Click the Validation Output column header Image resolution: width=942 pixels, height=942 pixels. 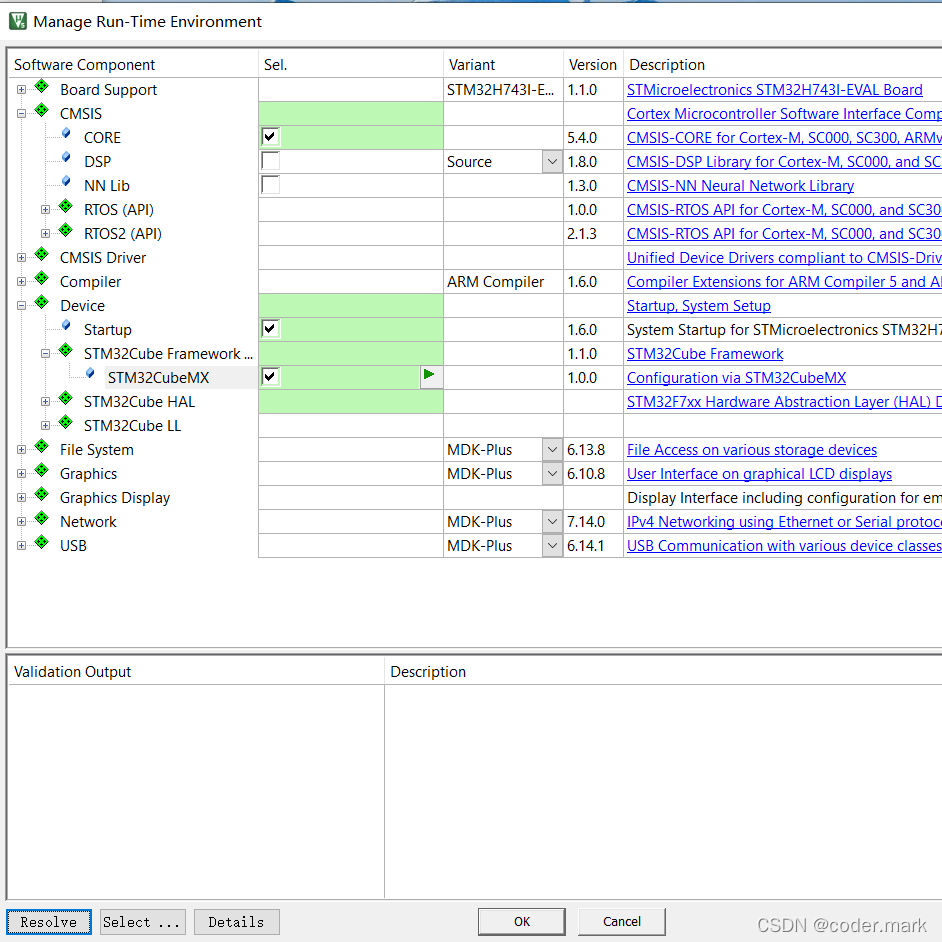click(x=196, y=672)
